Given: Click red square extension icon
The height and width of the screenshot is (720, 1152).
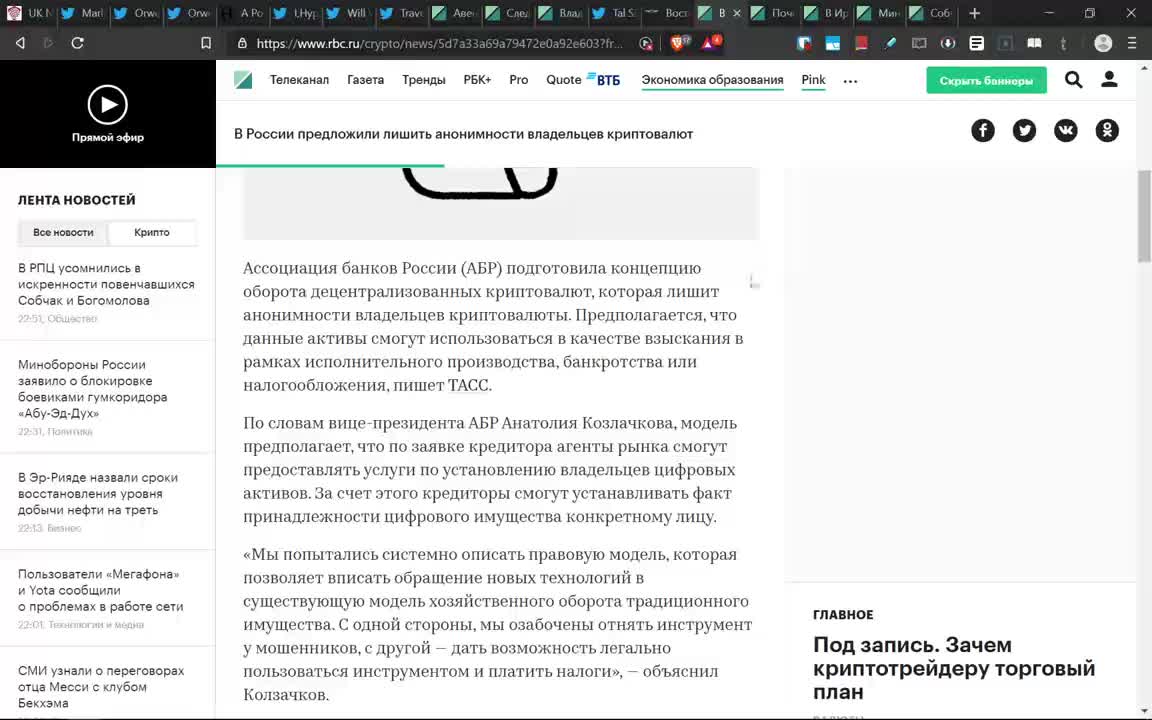Looking at the screenshot, I should click(861, 43).
